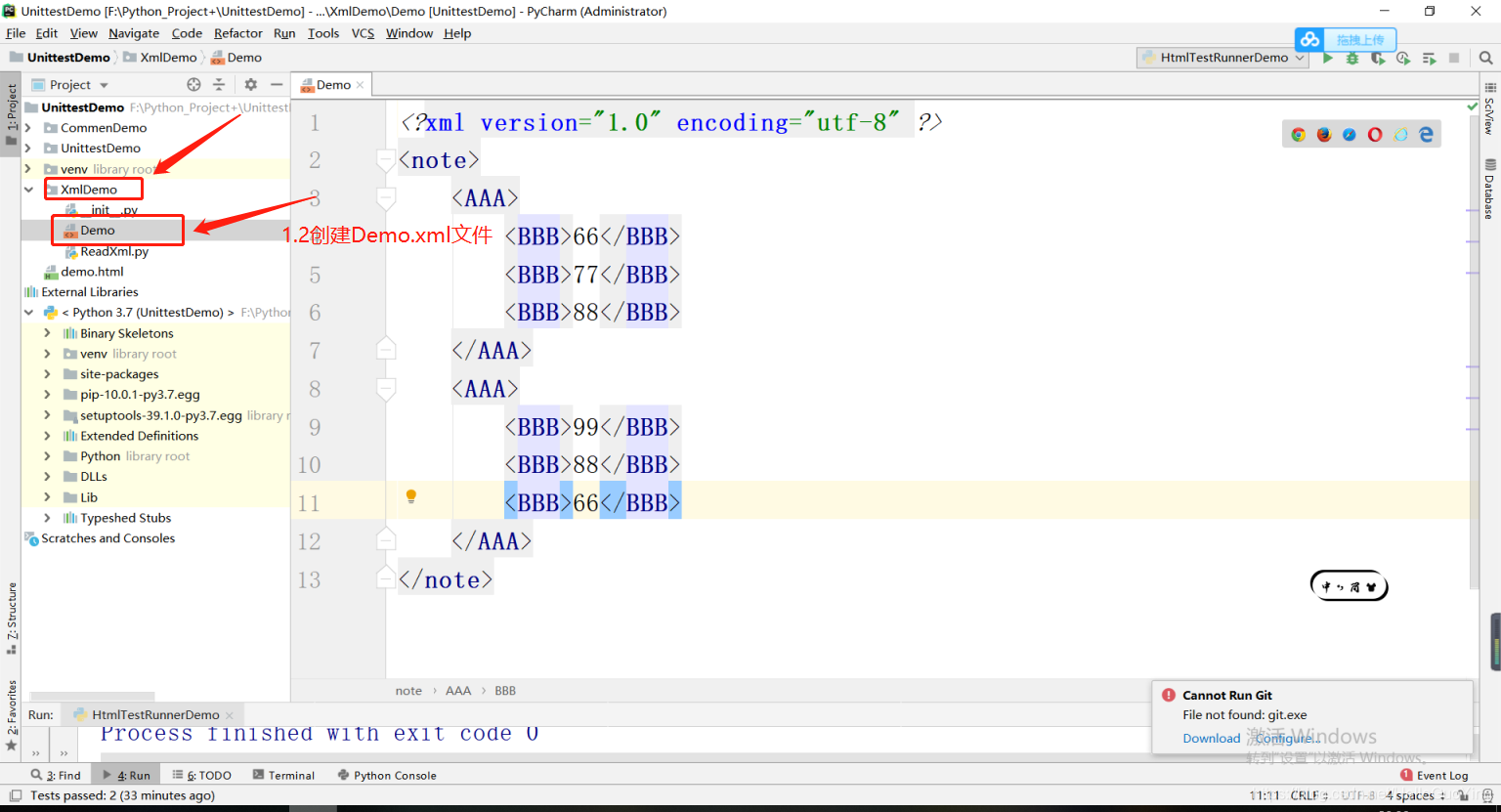Click the read-only lock icon in status bar
1501x812 pixels.
(x=1464, y=795)
